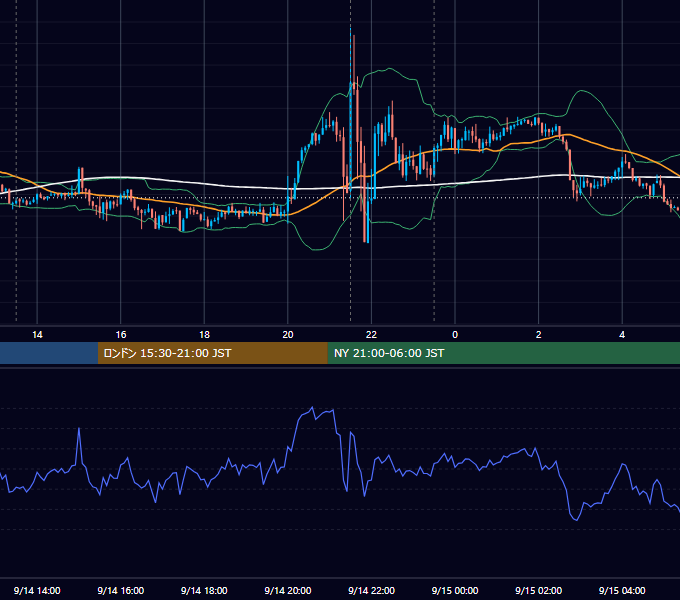Click the '2' hour label on chart axis
This screenshot has height=600, width=680.
pyautogui.click(x=539, y=335)
